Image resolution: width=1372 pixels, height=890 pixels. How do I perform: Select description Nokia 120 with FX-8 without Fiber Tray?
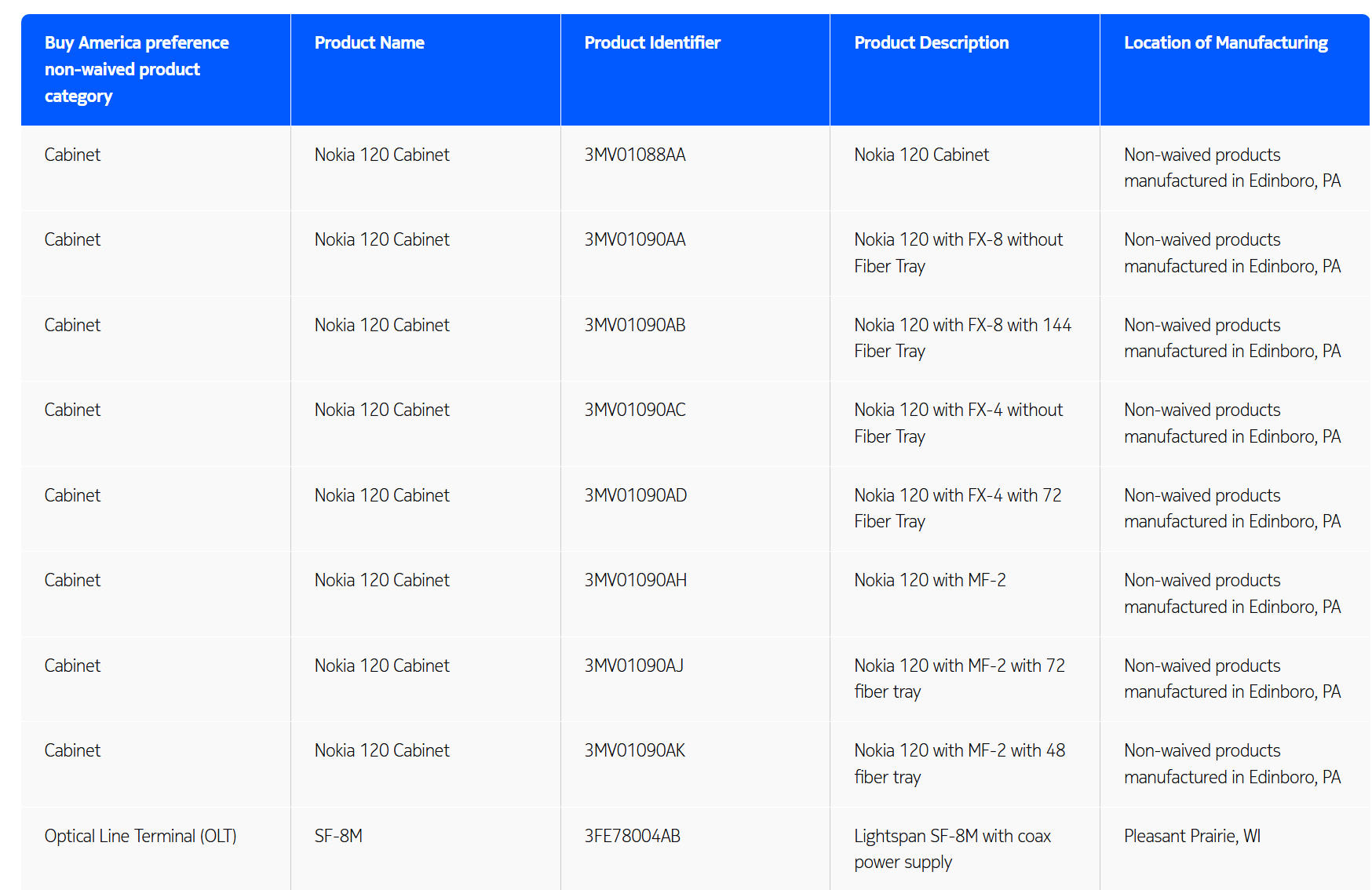[958, 253]
